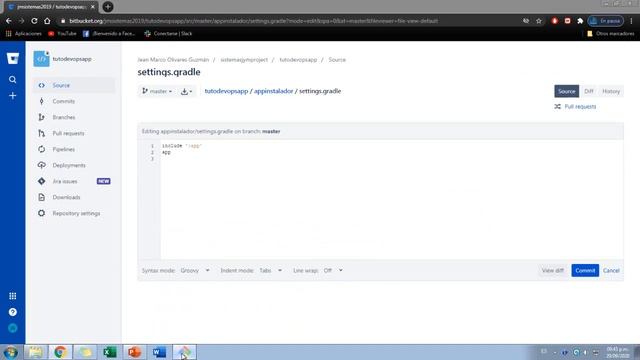Open Jira issues in sidebar
Screen dimensions: 640x360
(x=74, y=181)
